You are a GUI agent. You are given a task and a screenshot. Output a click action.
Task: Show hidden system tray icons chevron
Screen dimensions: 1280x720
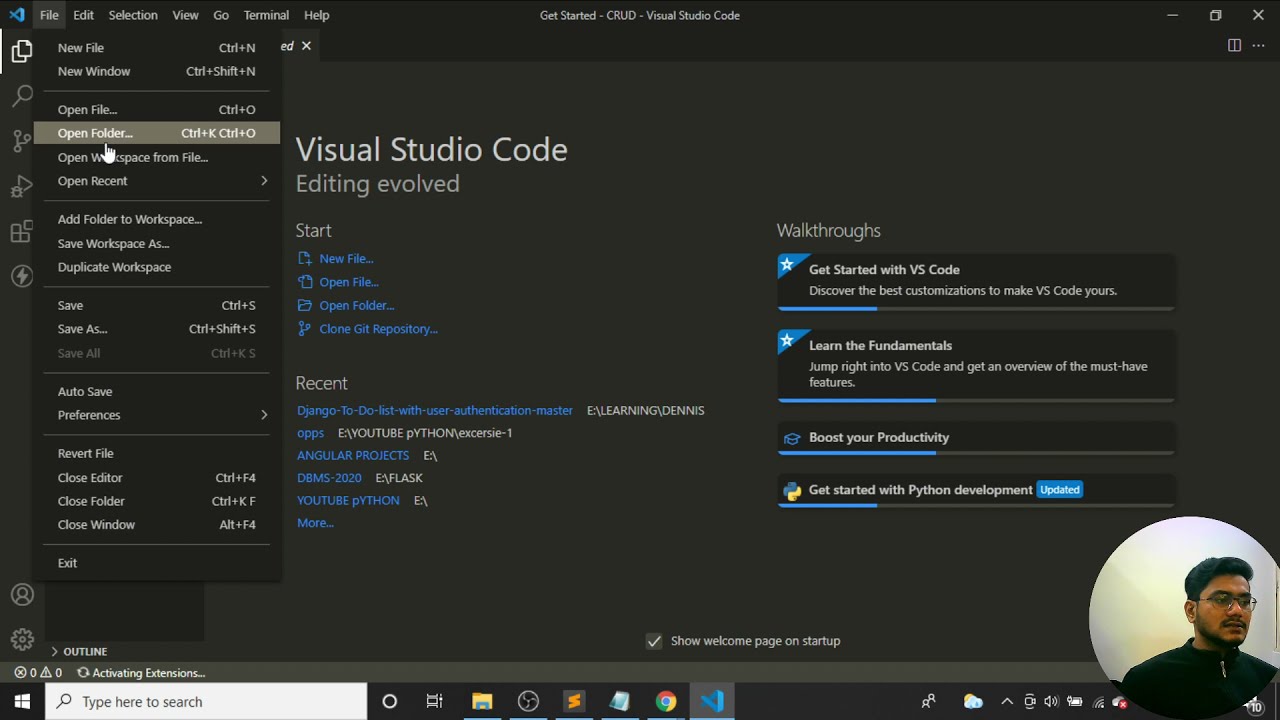pyautogui.click(x=1007, y=702)
